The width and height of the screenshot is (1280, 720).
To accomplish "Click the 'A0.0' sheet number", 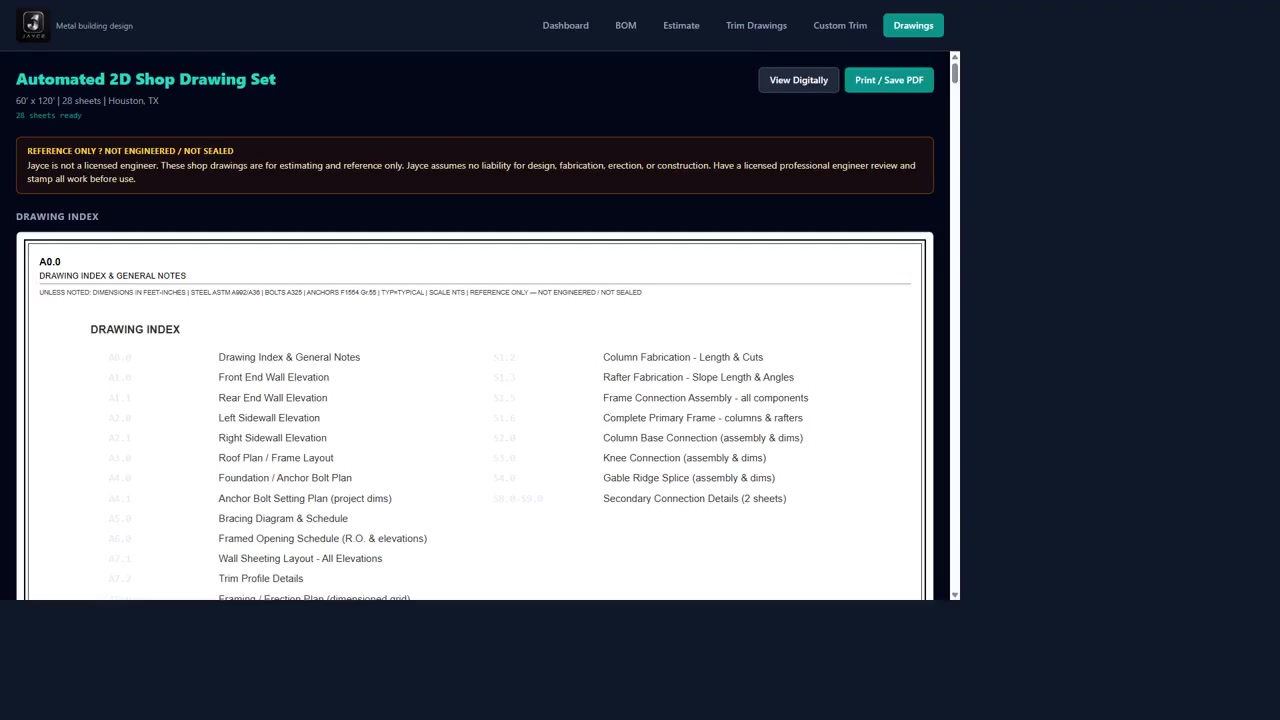I will (x=50, y=262).
